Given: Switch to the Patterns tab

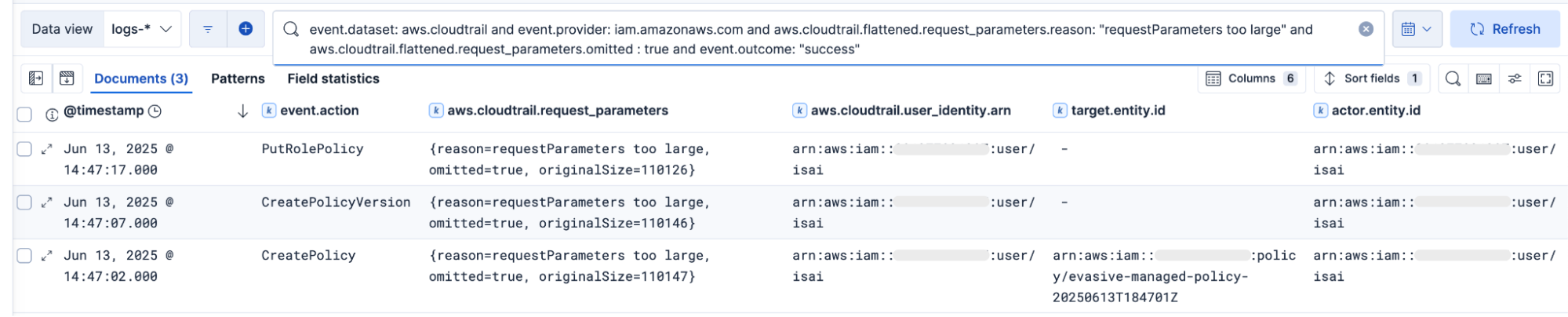Looking at the screenshot, I should point(238,78).
